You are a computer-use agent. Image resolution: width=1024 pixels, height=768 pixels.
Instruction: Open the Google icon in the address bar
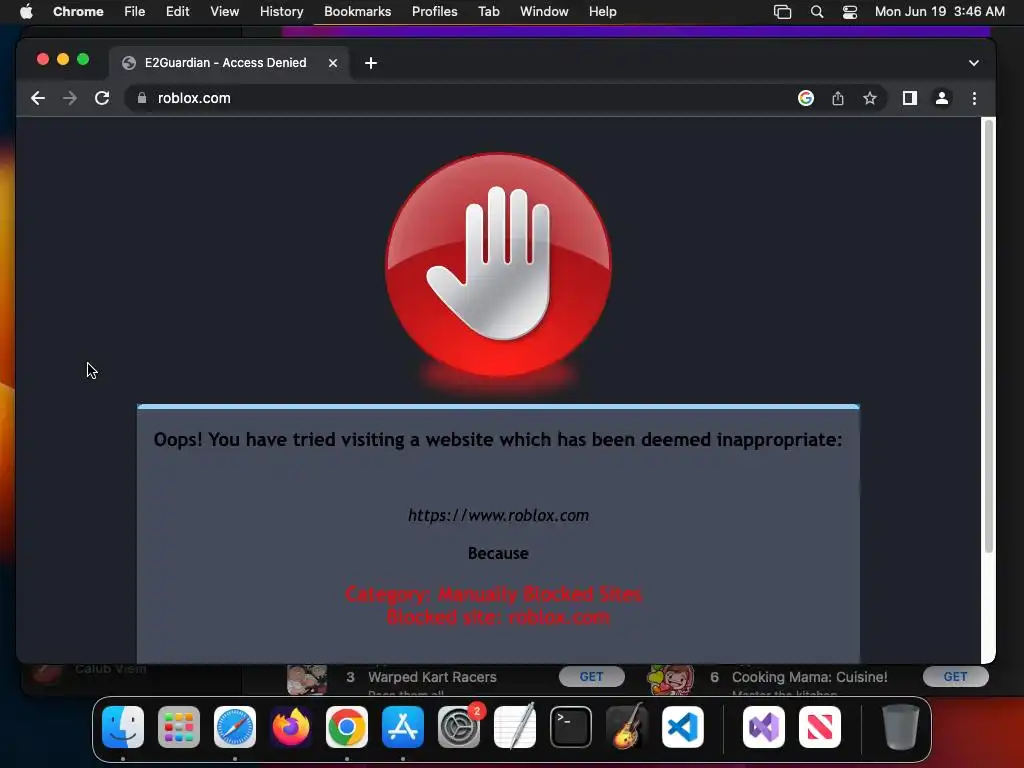click(x=806, y=98)
